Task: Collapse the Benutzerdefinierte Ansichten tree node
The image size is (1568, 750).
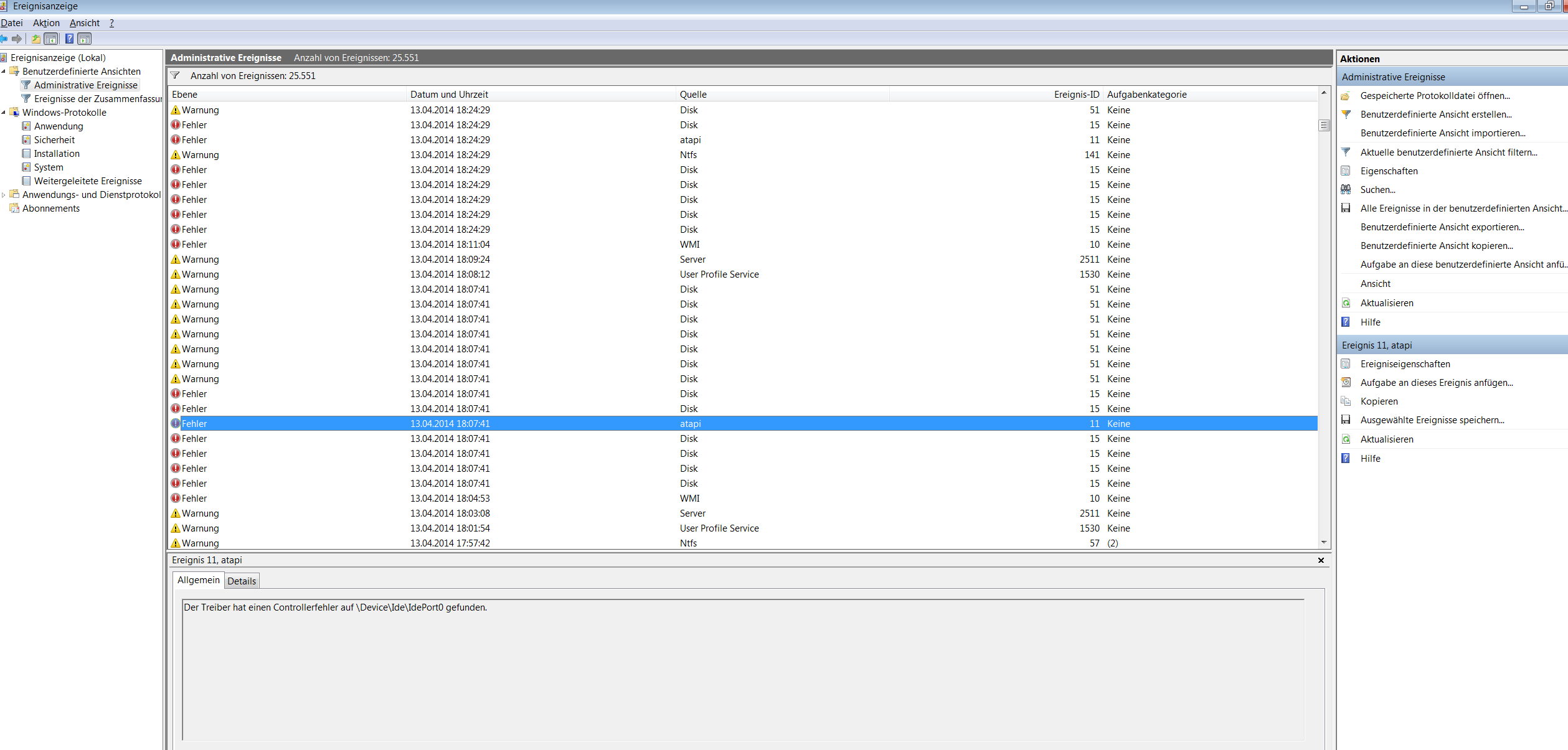Action: coord(4,72)
